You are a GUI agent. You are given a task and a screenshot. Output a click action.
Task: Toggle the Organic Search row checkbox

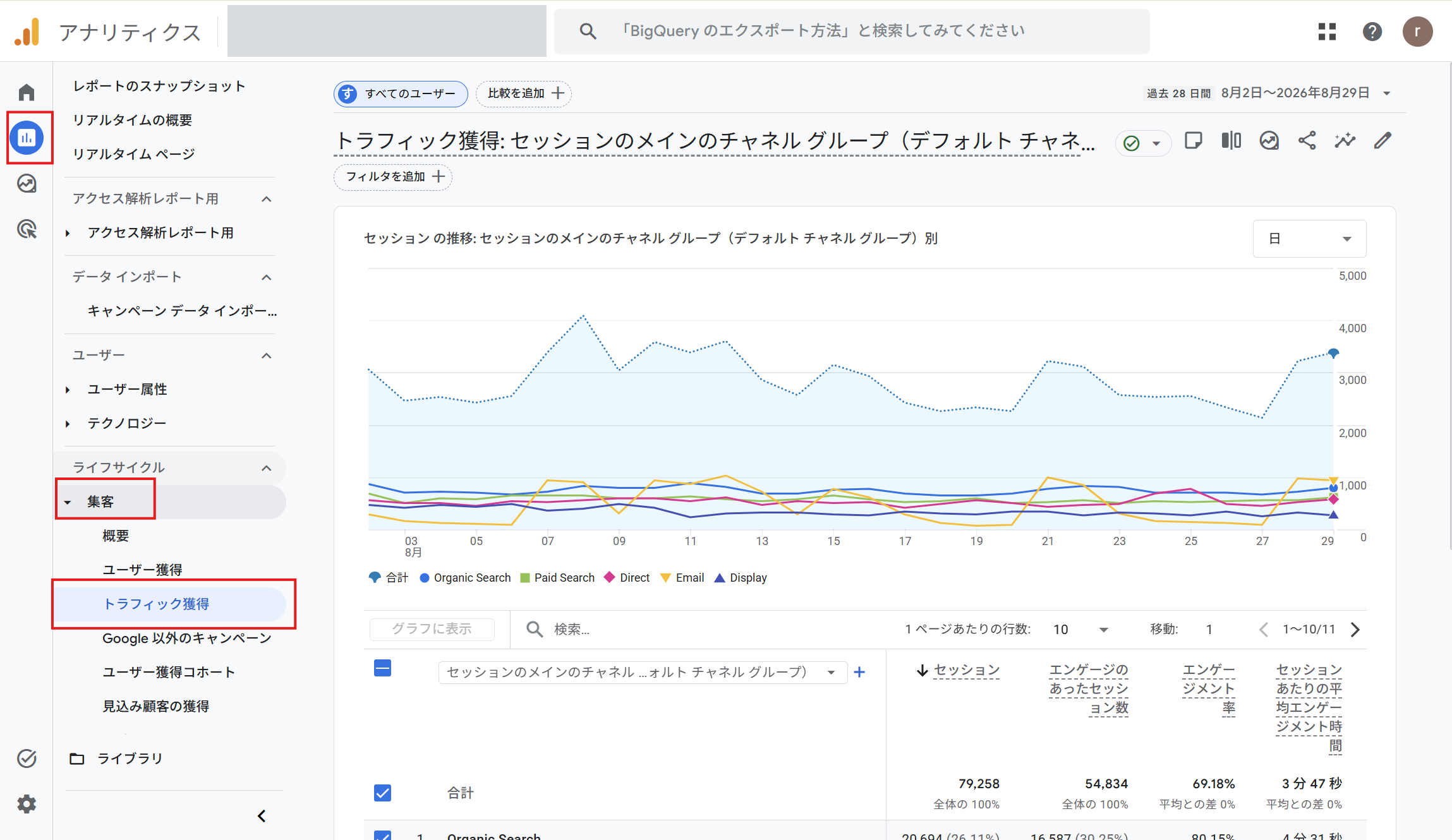tap(382, 835)
